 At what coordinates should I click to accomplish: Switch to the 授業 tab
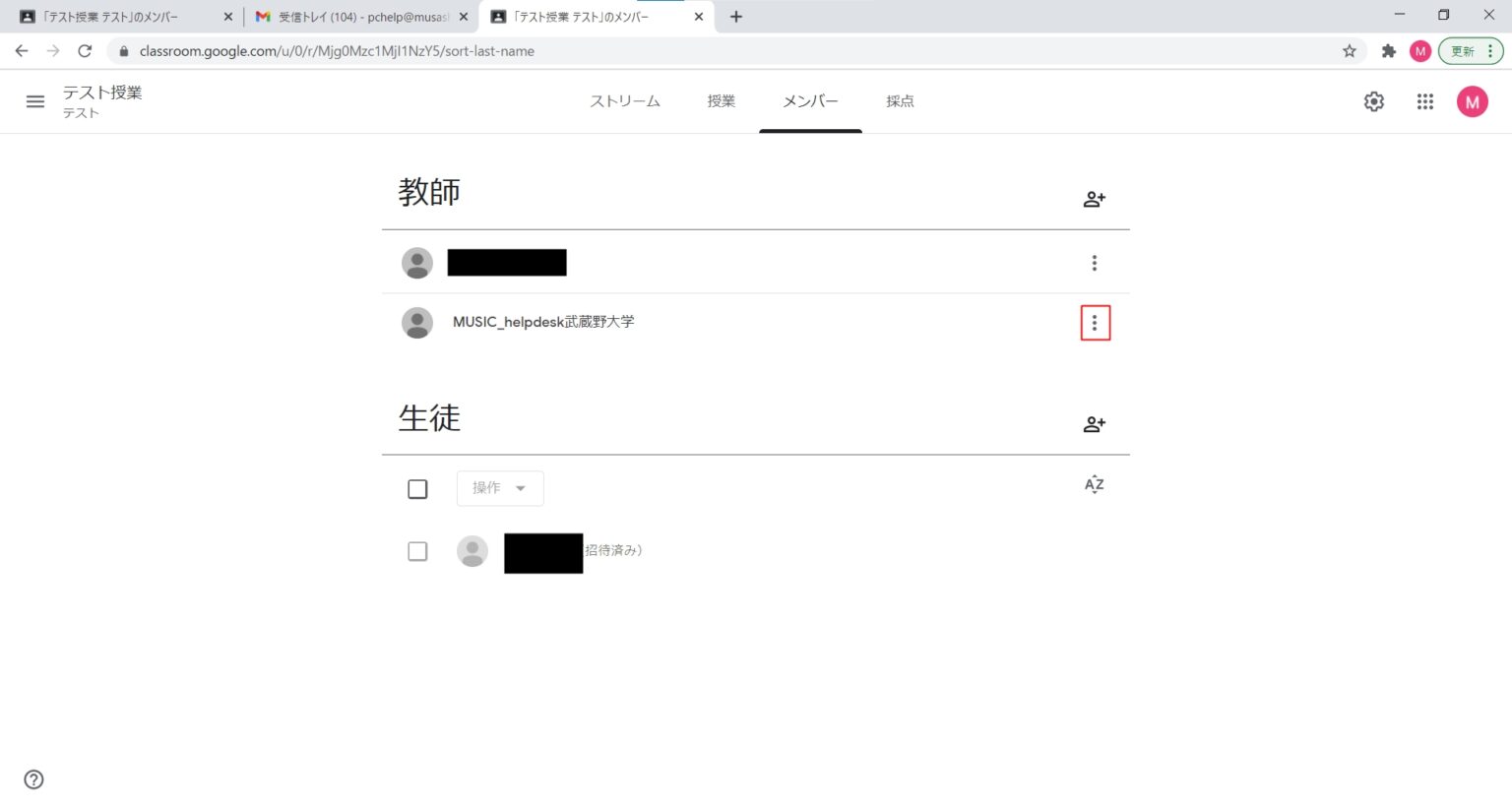pyautogui.click(x=721, y=101)
